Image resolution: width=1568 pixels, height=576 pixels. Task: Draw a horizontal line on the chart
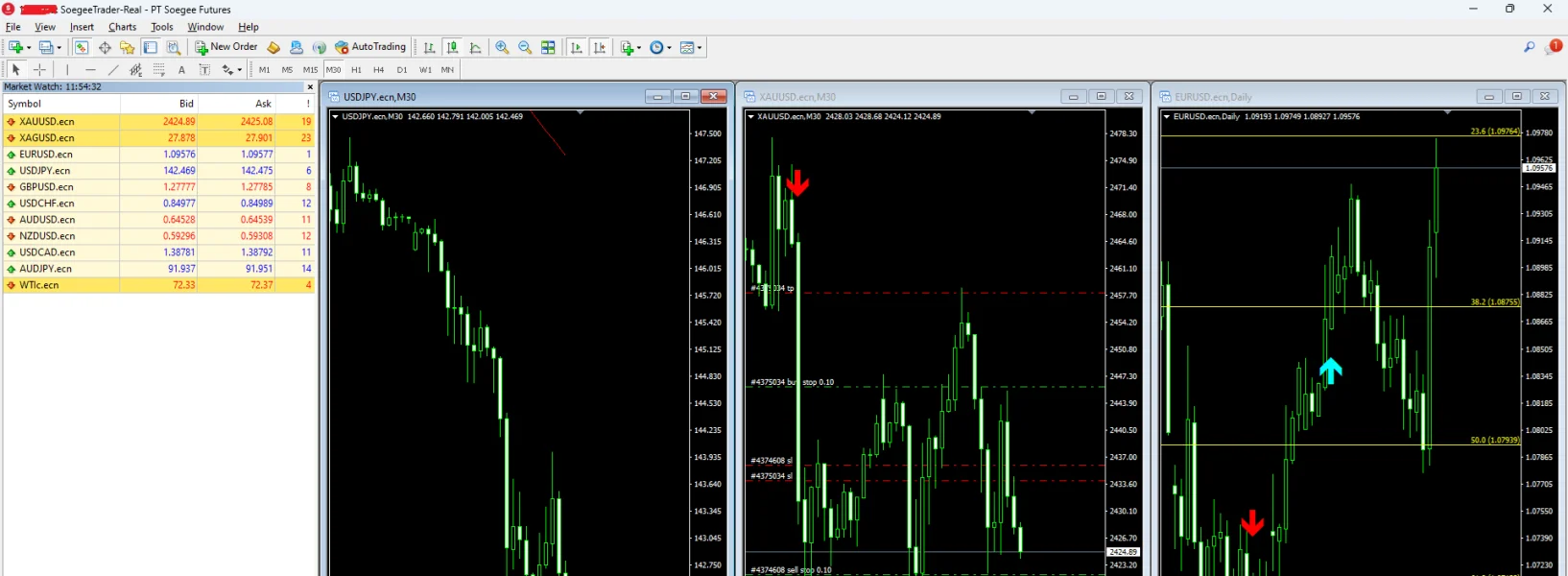click(x=90, y=69)
